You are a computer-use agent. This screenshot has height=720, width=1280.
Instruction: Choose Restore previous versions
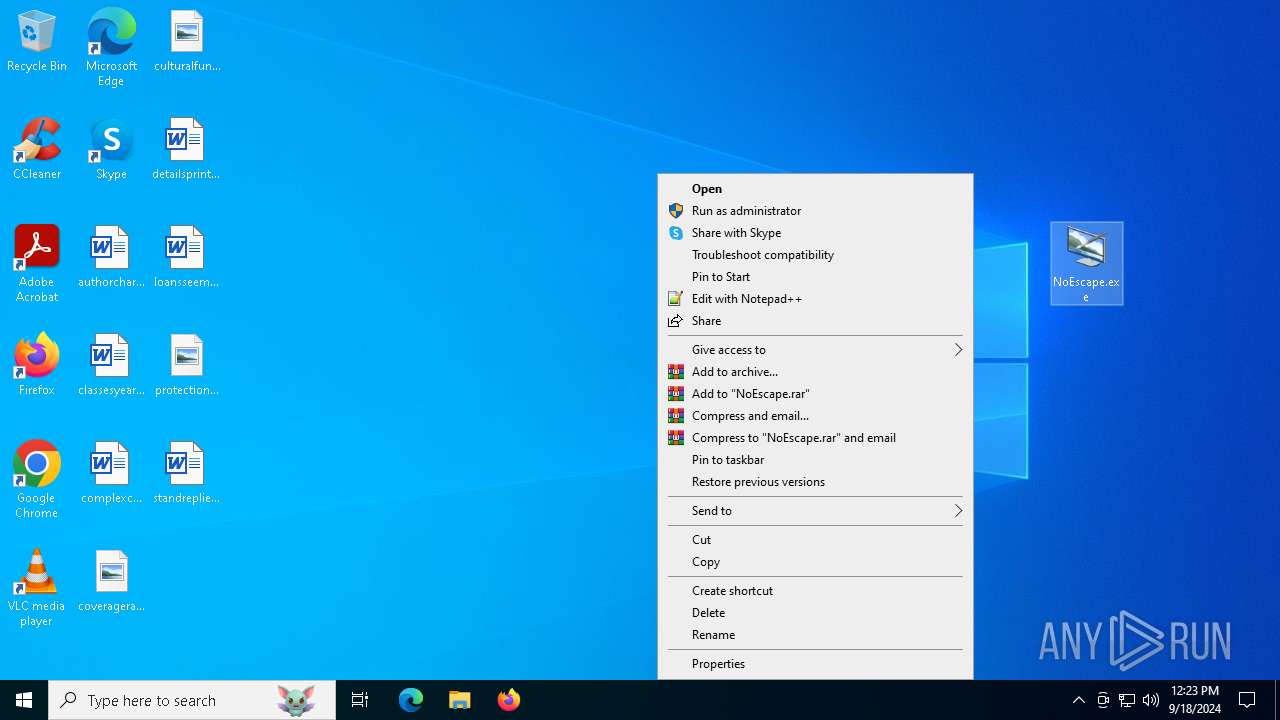click(x=815, y=482)
